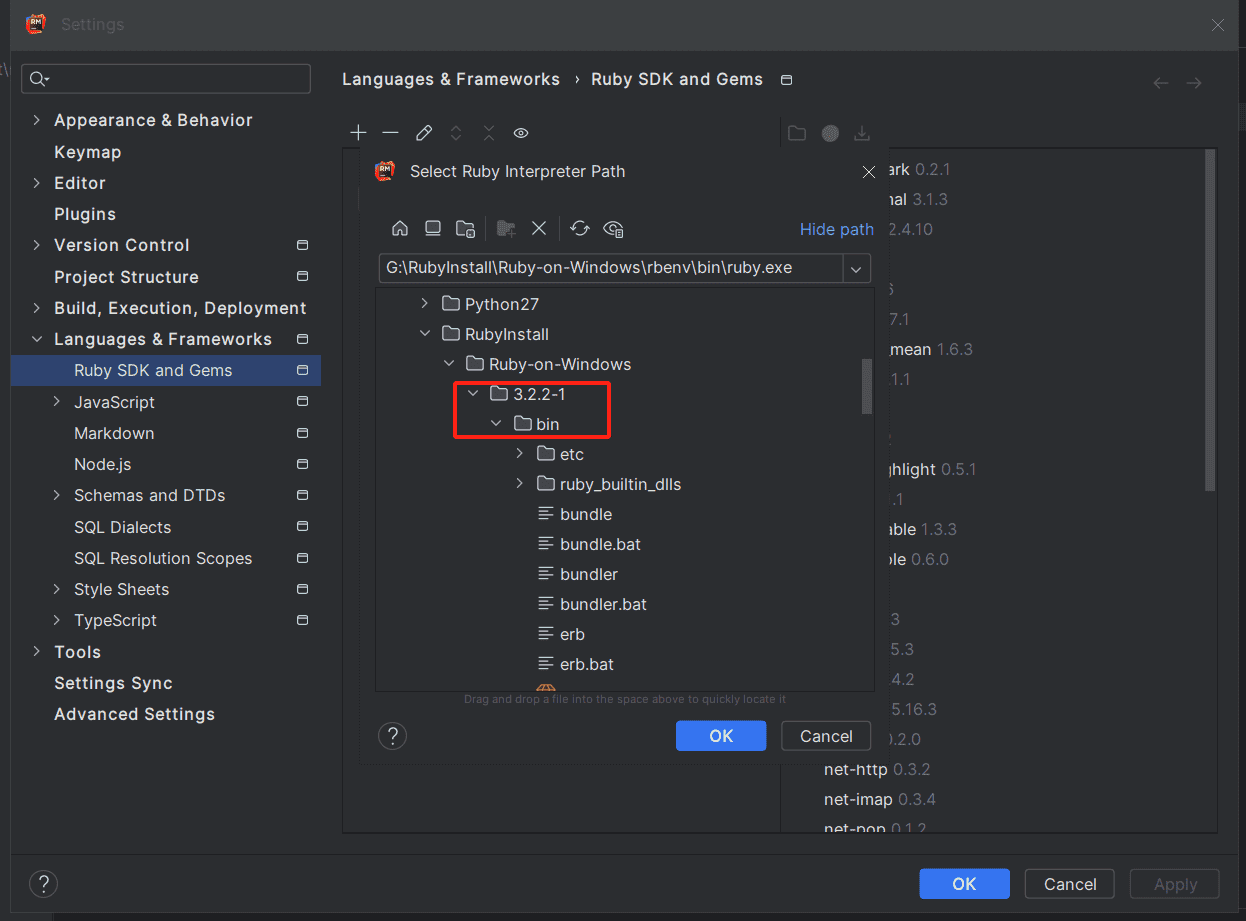
Task: Expand the Schemas and DTDs node
Action: click(57, 495)
